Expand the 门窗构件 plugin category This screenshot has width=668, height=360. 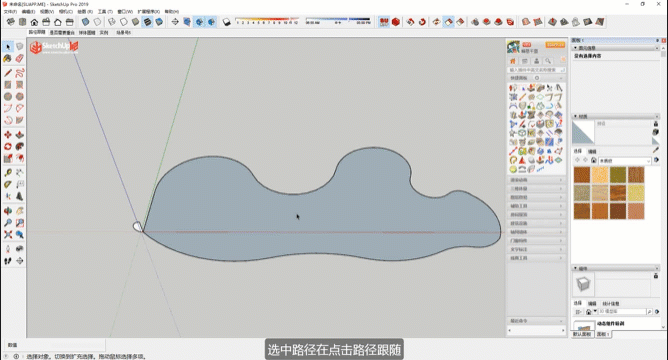[x=536, y=241]
